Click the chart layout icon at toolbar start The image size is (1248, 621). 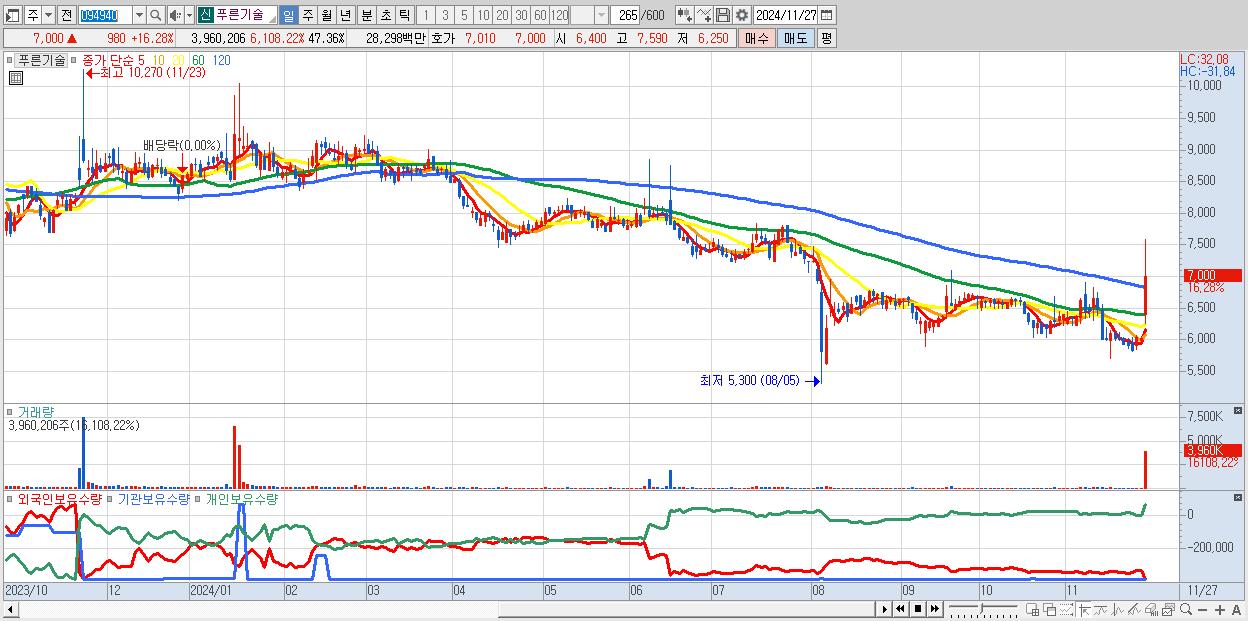[x=12, y=15]
